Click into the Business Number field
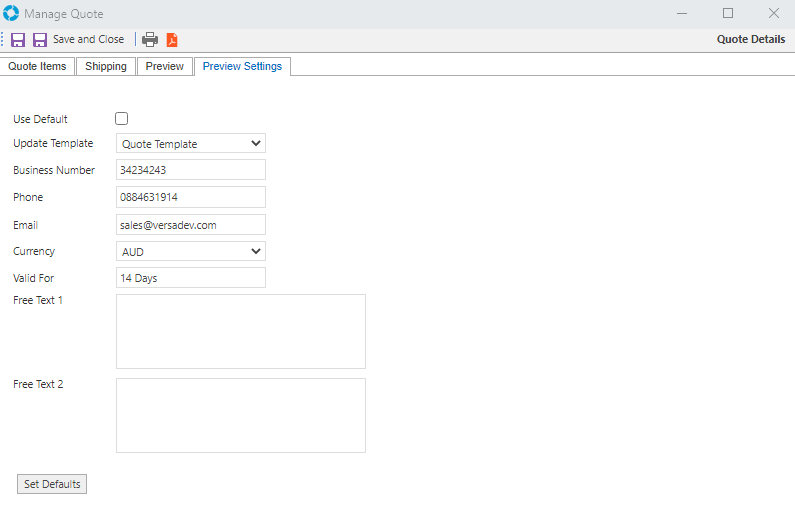 point(190,170)
